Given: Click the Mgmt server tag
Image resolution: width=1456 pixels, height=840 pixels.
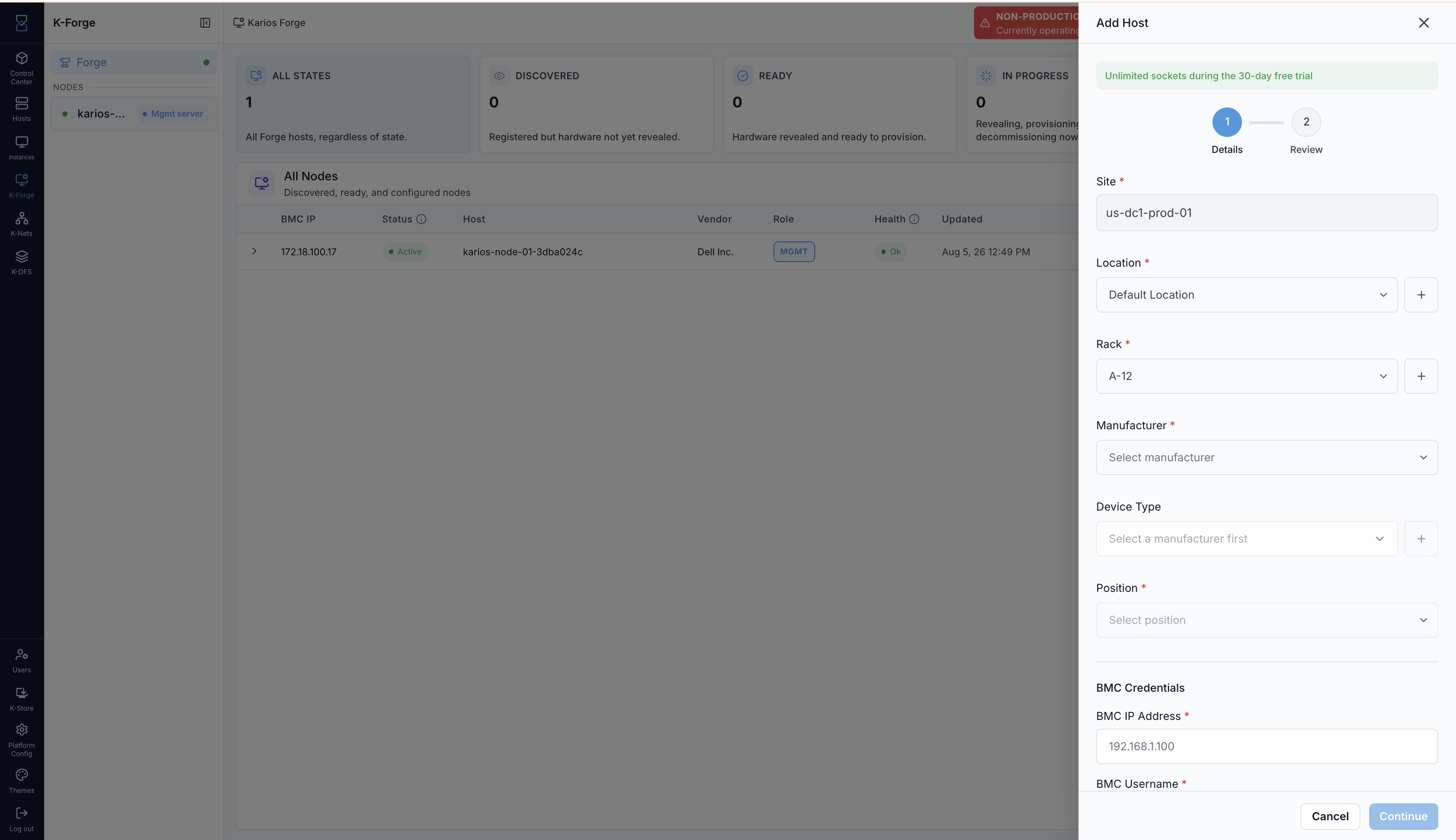Looking at the screenshot, I should point(172,114).
